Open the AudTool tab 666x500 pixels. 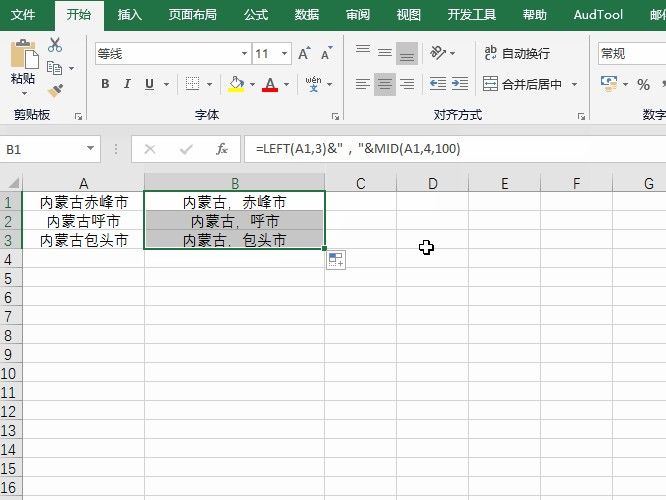point(598,15)
